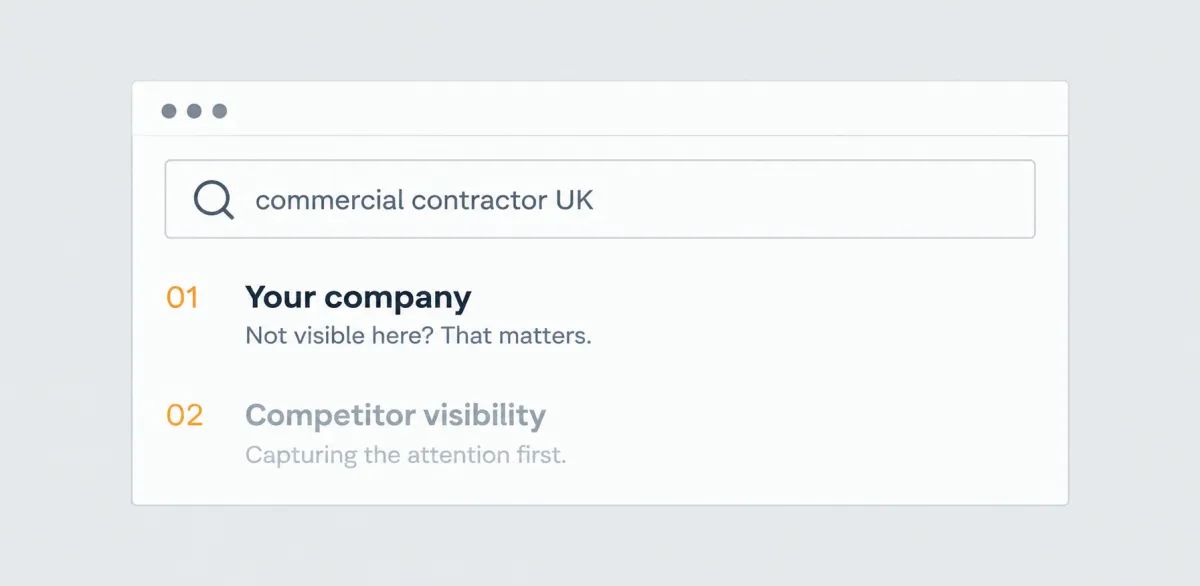Click the middle gray window dot

tap(194, 111)
